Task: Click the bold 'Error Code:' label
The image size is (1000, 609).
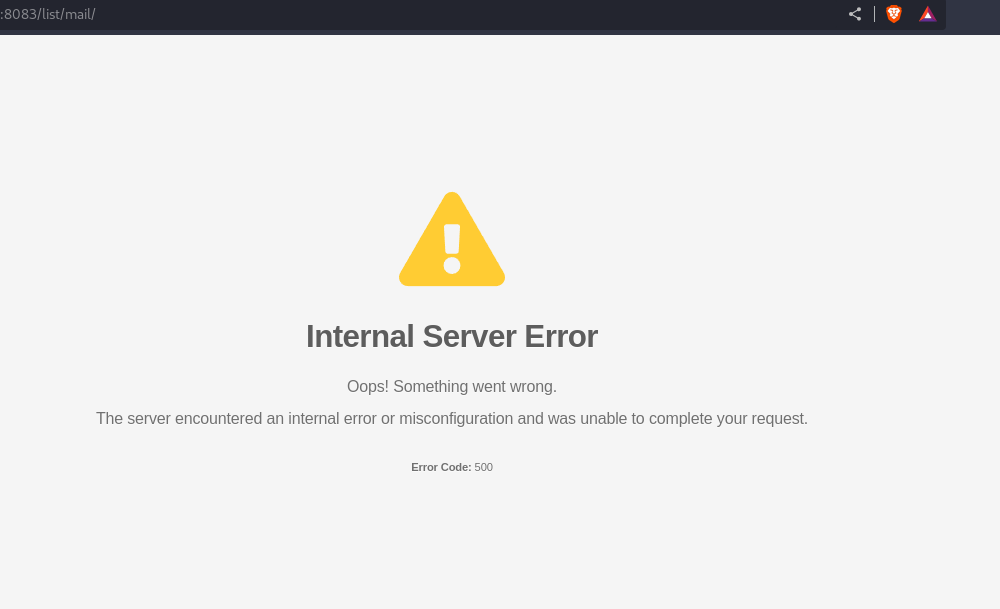Action: 441,467
